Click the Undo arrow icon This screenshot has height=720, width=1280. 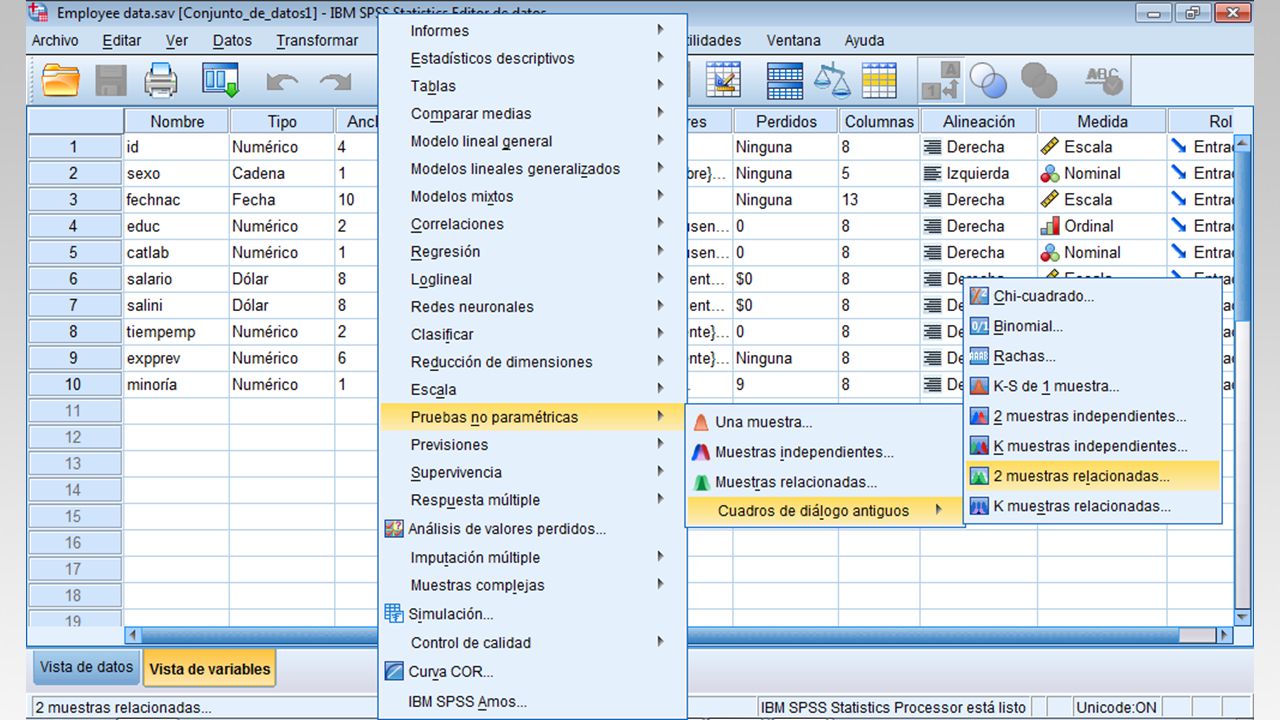coord(283,82)
